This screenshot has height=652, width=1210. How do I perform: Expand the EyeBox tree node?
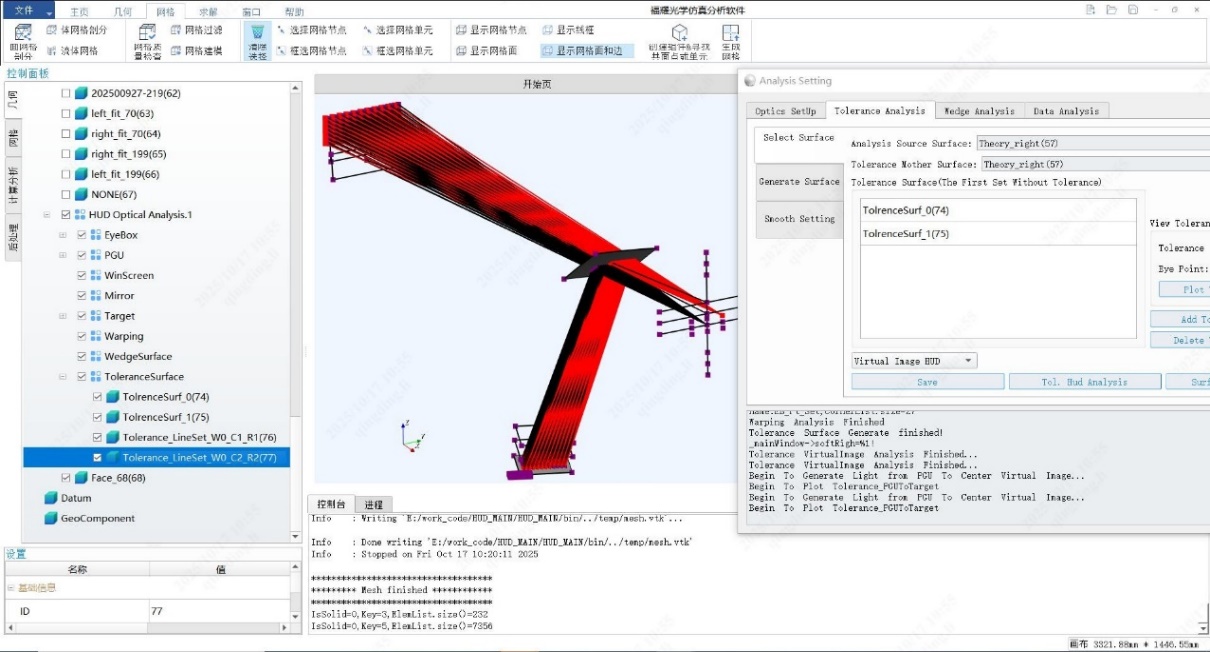click(x=63, y=235)
